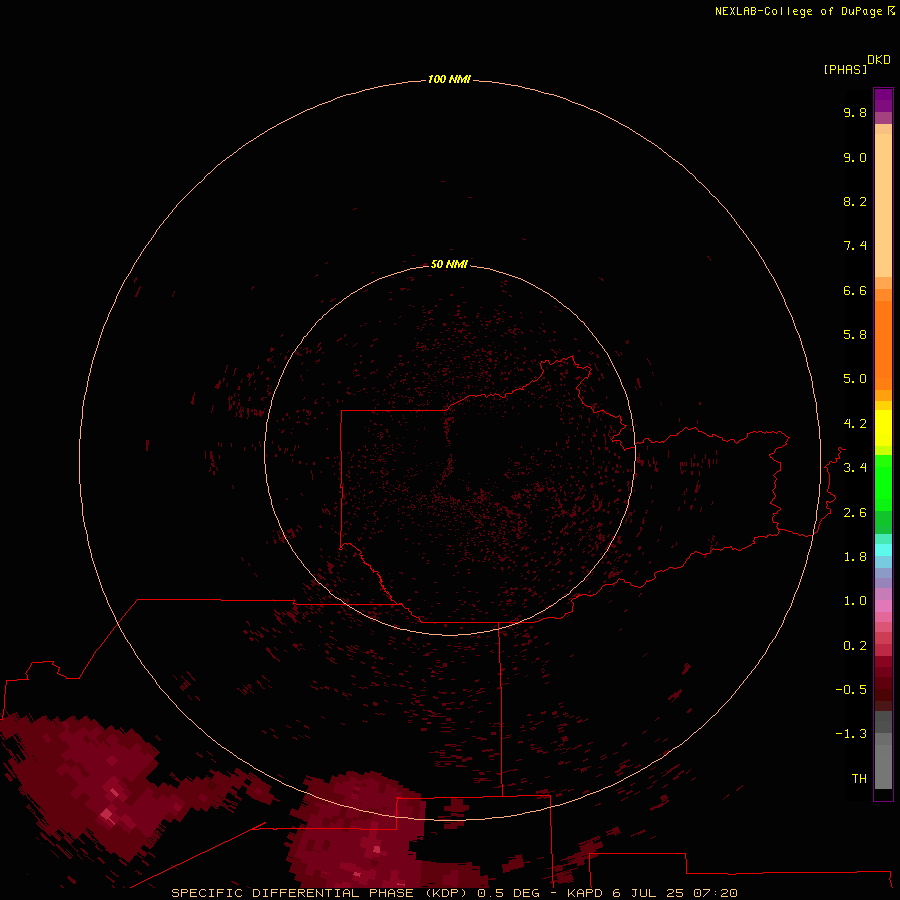Click the 4.2 legend value
The height and width of the screenshot is (900, 900).
click(x=855, y=424)
